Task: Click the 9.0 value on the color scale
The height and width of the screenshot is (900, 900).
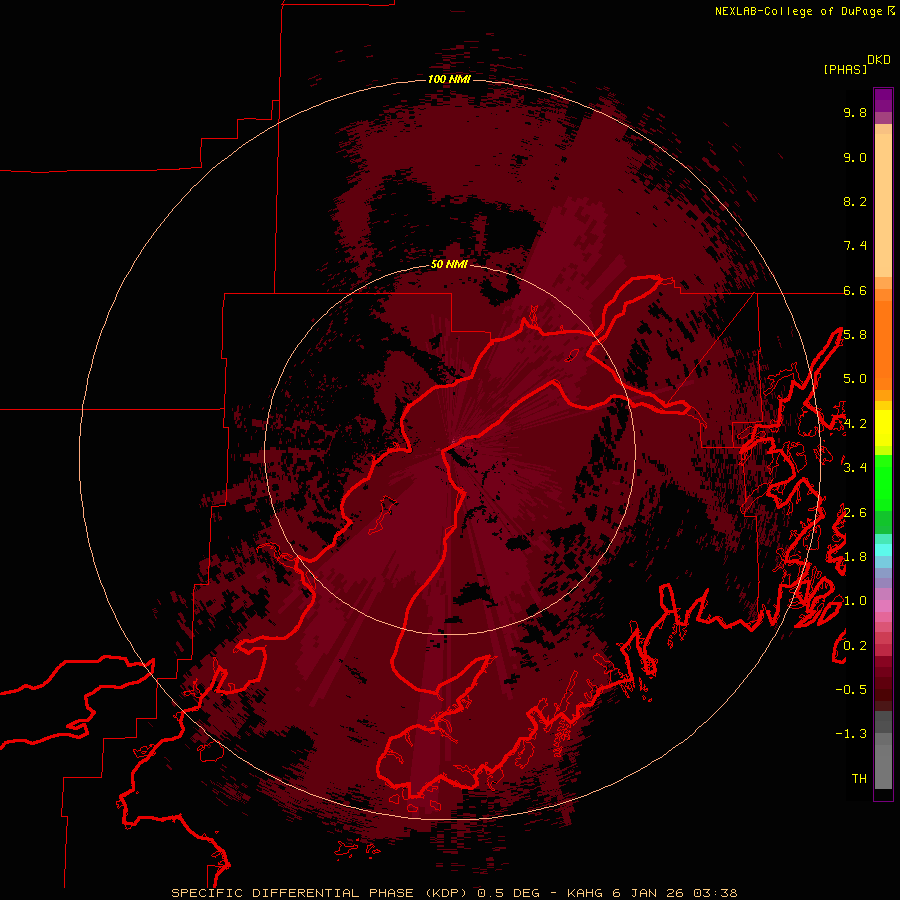Action: [855, 157]
